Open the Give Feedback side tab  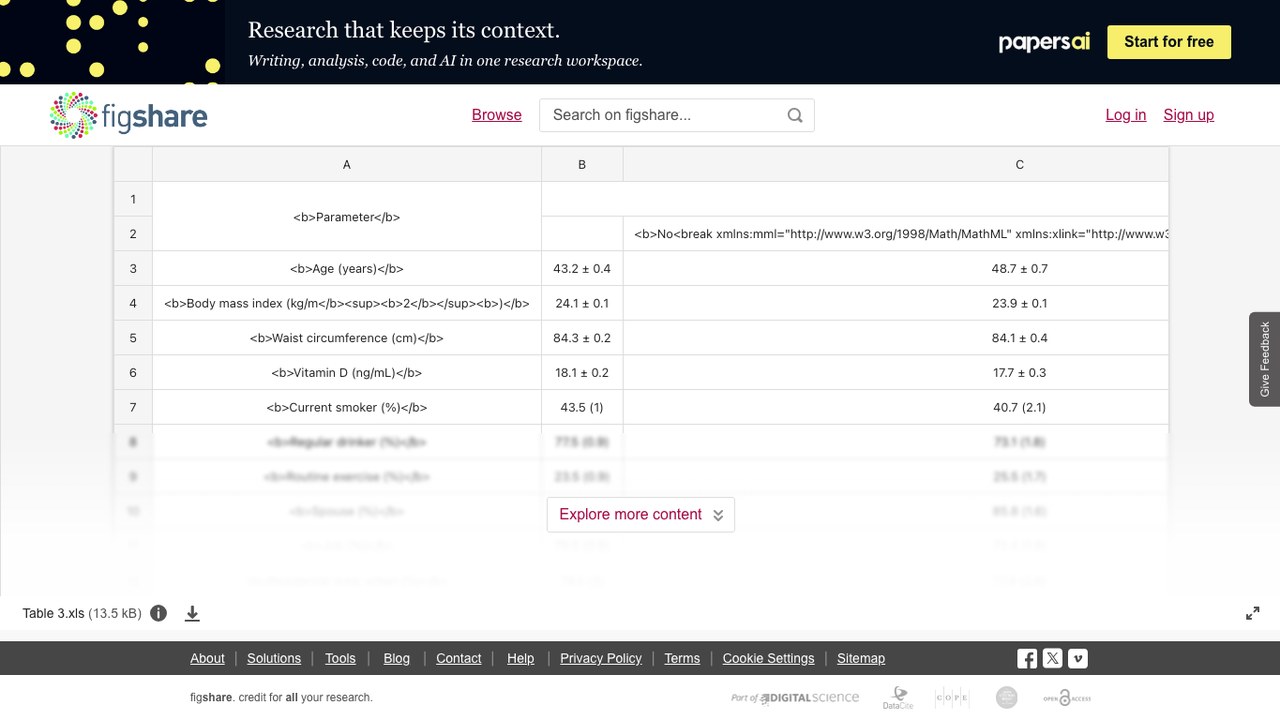point(1265,359)
